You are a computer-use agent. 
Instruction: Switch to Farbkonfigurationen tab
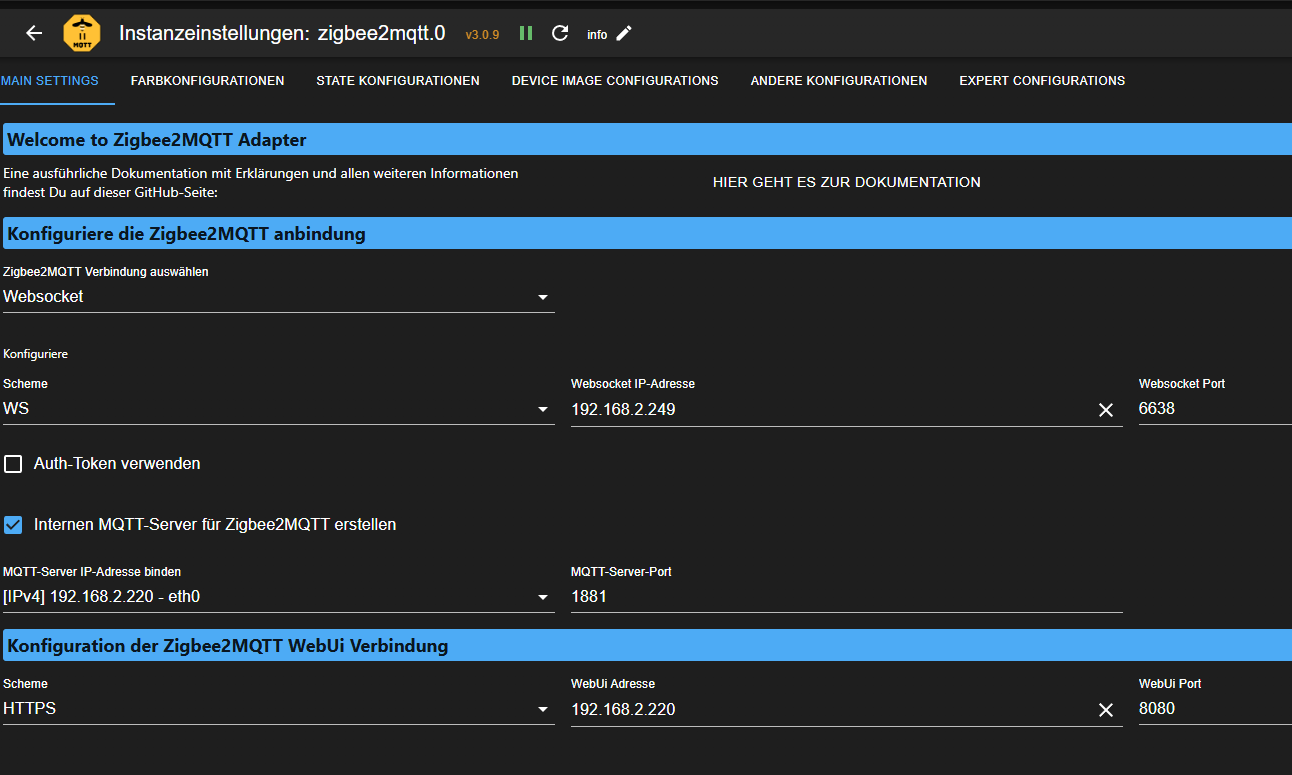point(207,81)
